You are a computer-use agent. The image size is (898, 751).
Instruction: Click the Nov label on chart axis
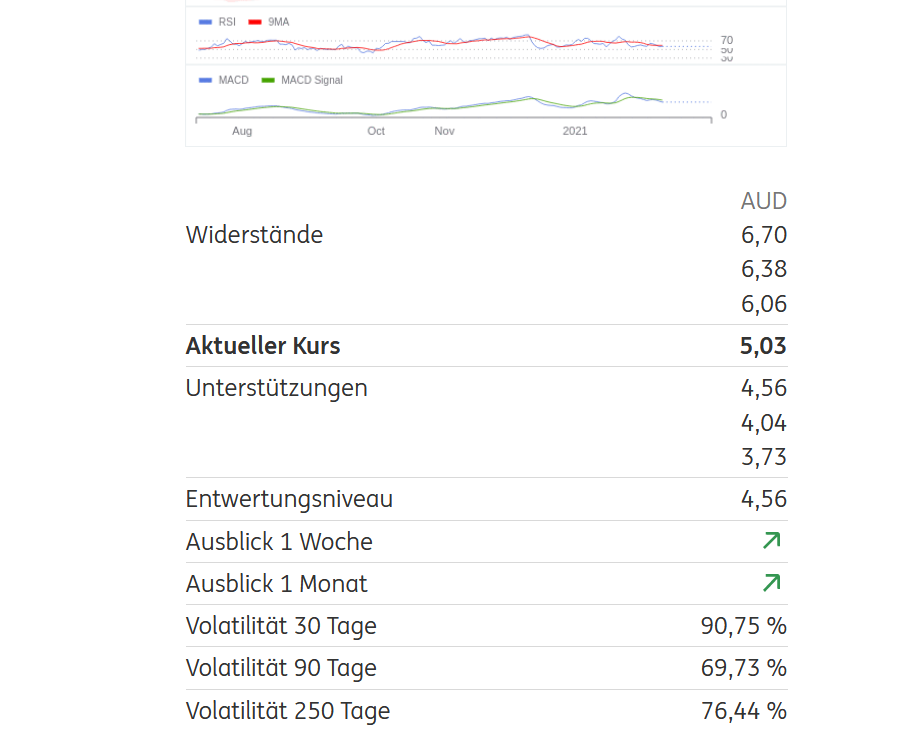[444, 131]
